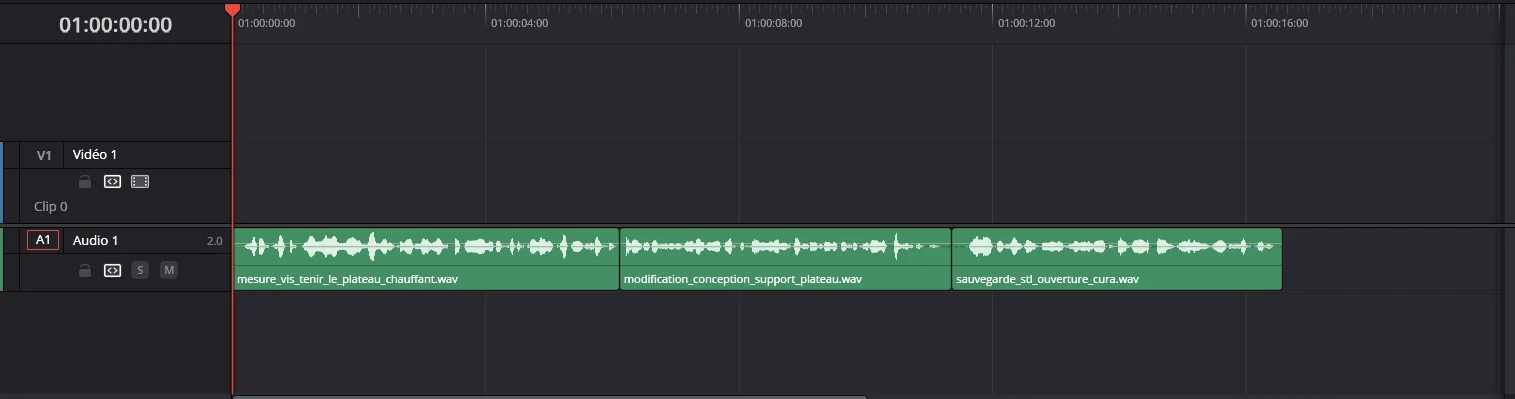Click the horizontal timeline scrollbar
This screenshot has width=1515, height=399.
click(549, 396)
